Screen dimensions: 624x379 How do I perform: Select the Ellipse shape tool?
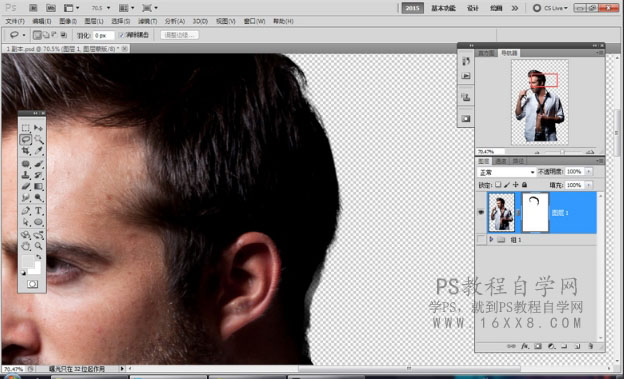(39, 222)
